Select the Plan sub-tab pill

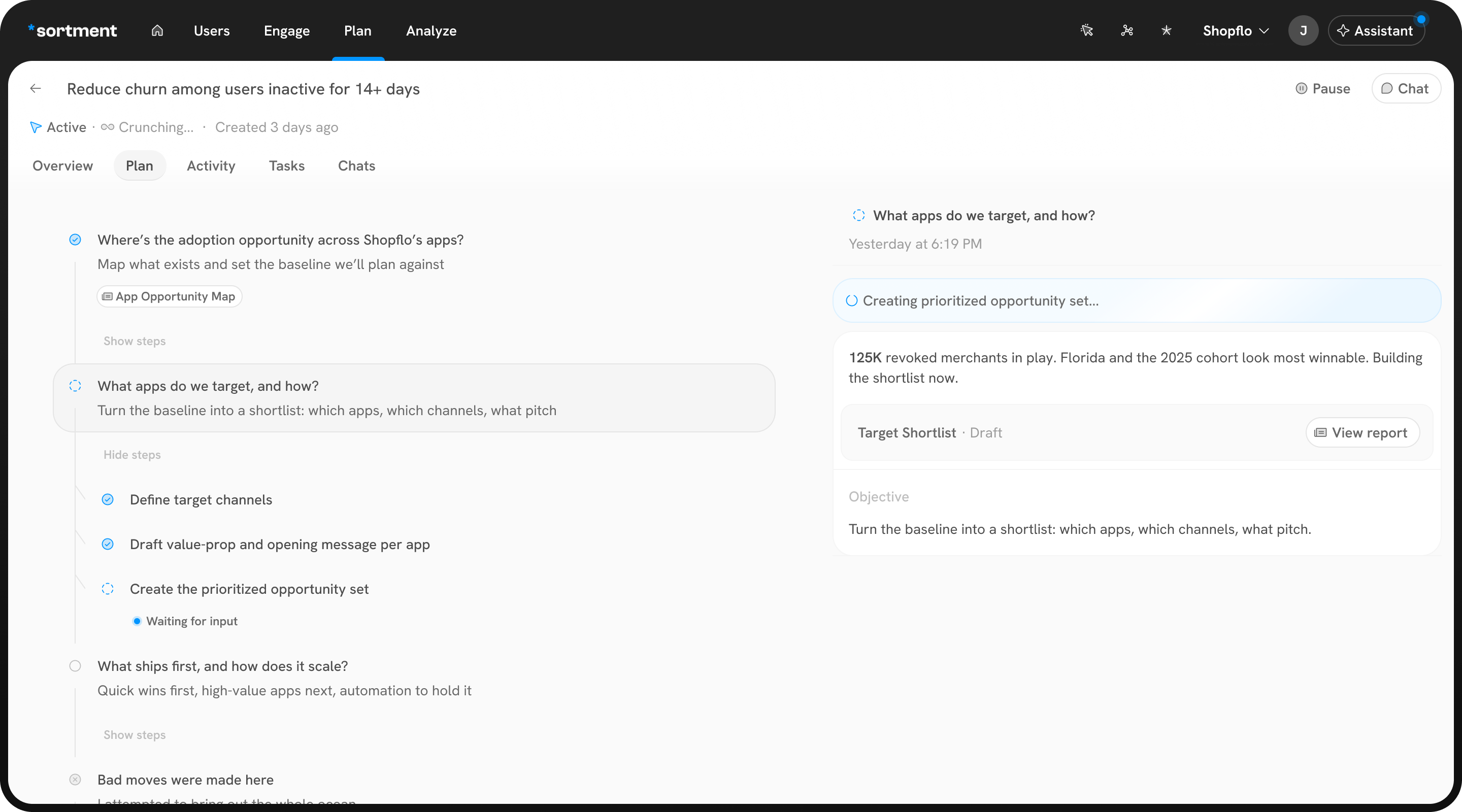coord(140,165)
